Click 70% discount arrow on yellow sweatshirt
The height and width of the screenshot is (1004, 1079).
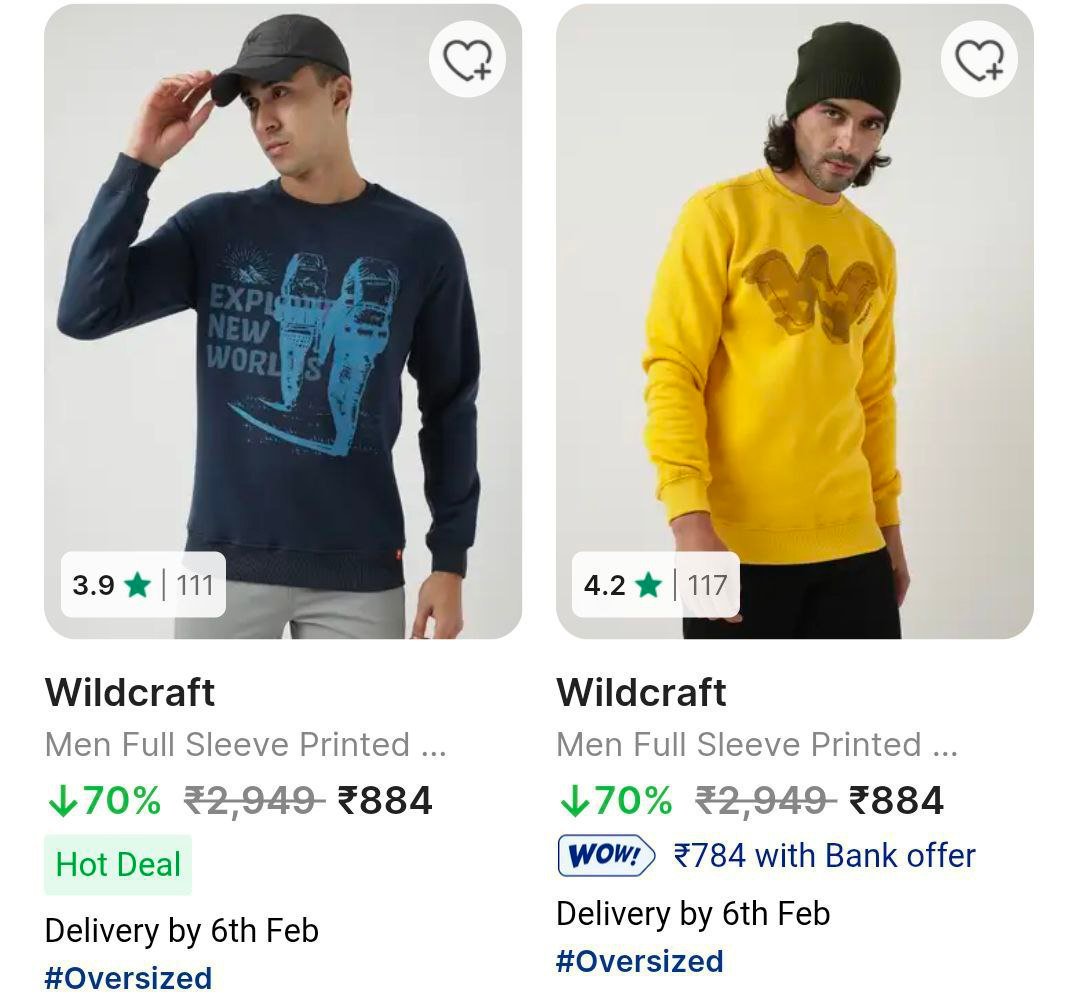[x=574, y=800]
